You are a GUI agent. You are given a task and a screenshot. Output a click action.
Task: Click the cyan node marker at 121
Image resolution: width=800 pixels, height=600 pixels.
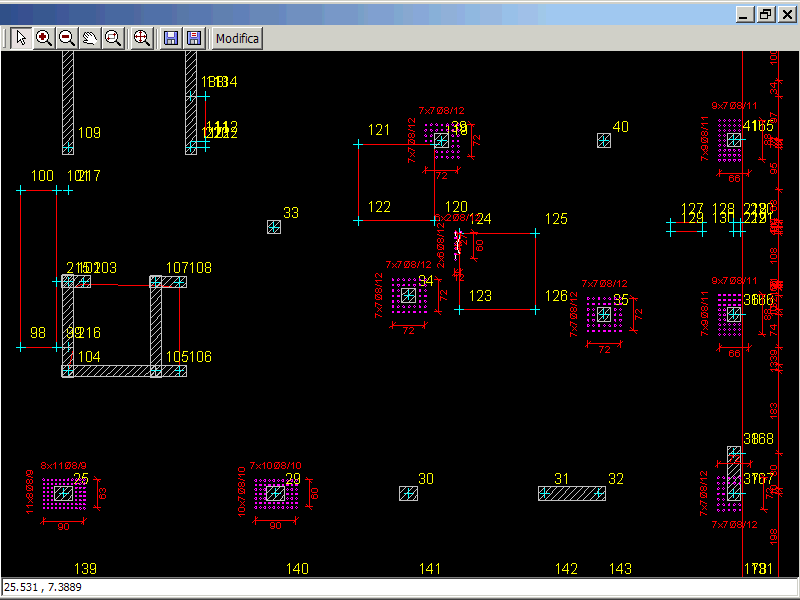358,145
